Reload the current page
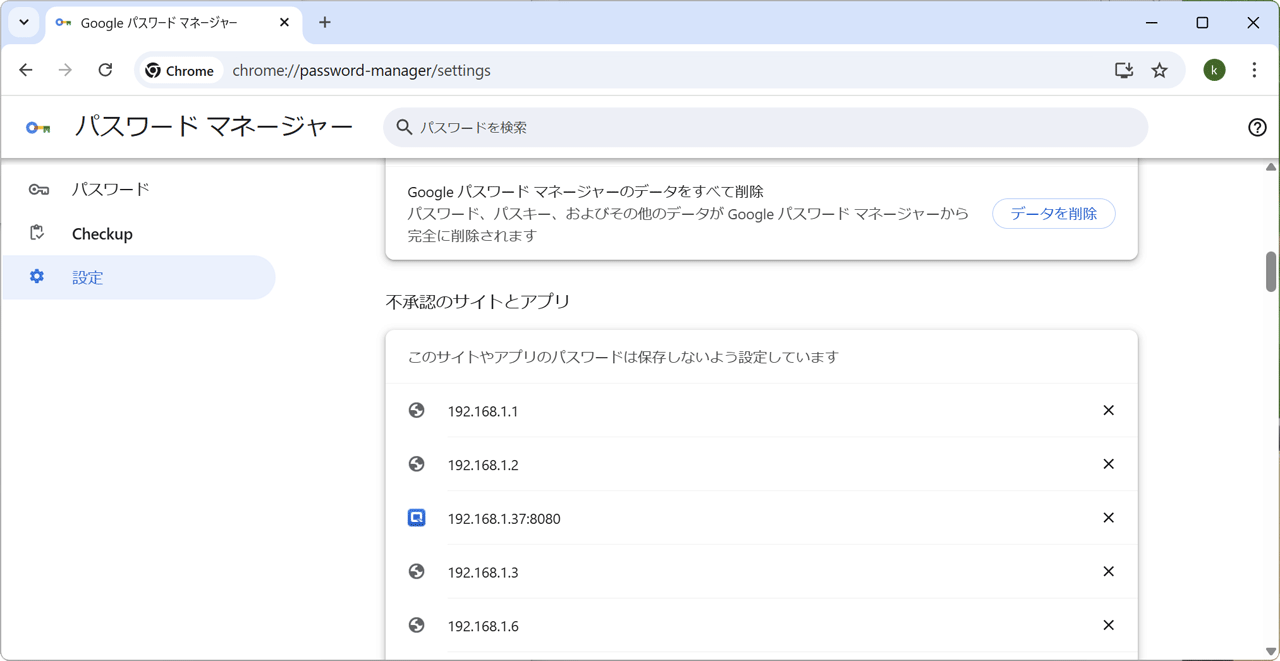The height and width of the screenshot is (661, 1280). pos(105,70)
